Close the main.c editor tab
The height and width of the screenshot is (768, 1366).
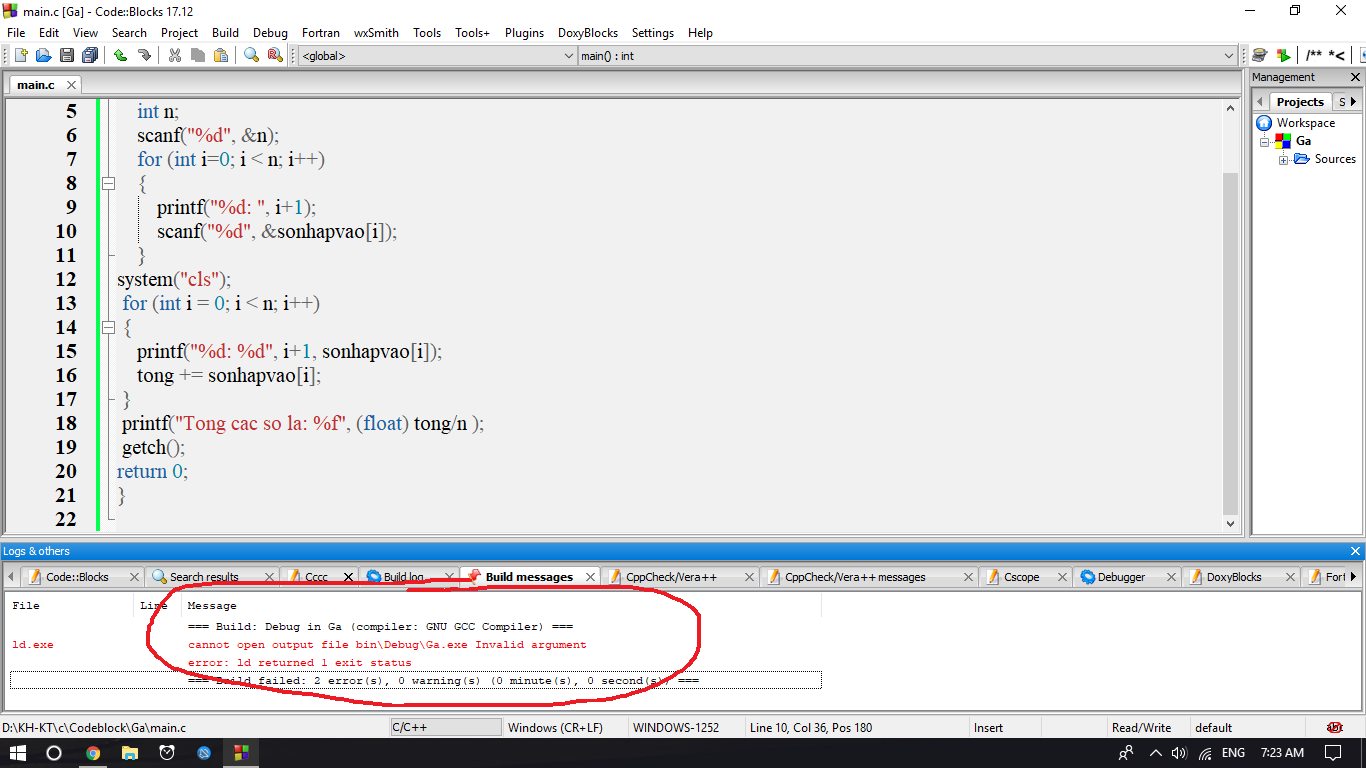[71, 86]
